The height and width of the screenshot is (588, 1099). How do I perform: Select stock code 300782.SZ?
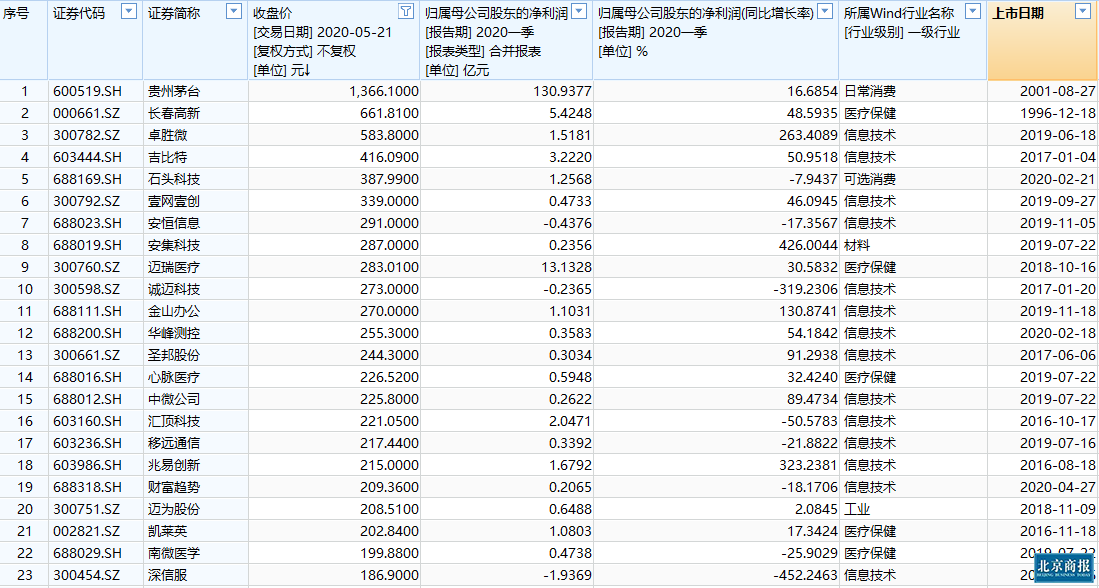click(87, 135)
